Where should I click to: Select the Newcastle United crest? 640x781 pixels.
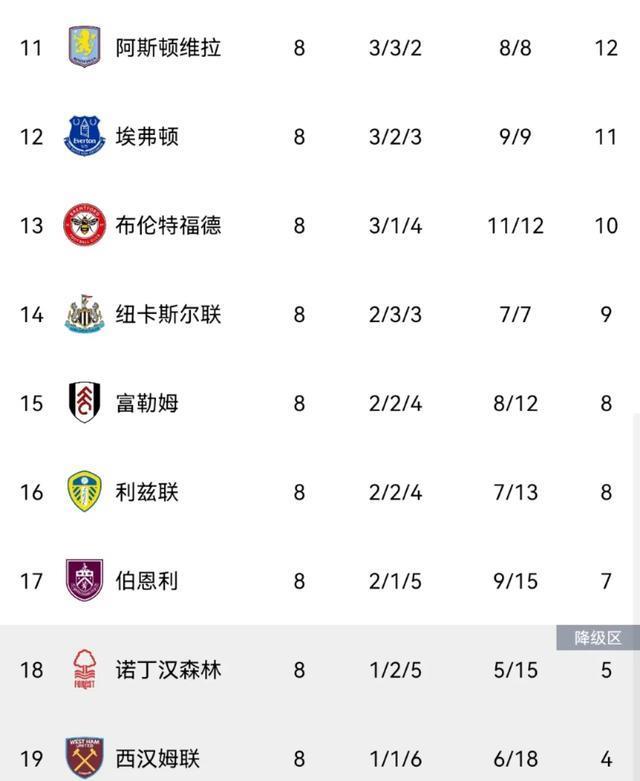[84, 314]
